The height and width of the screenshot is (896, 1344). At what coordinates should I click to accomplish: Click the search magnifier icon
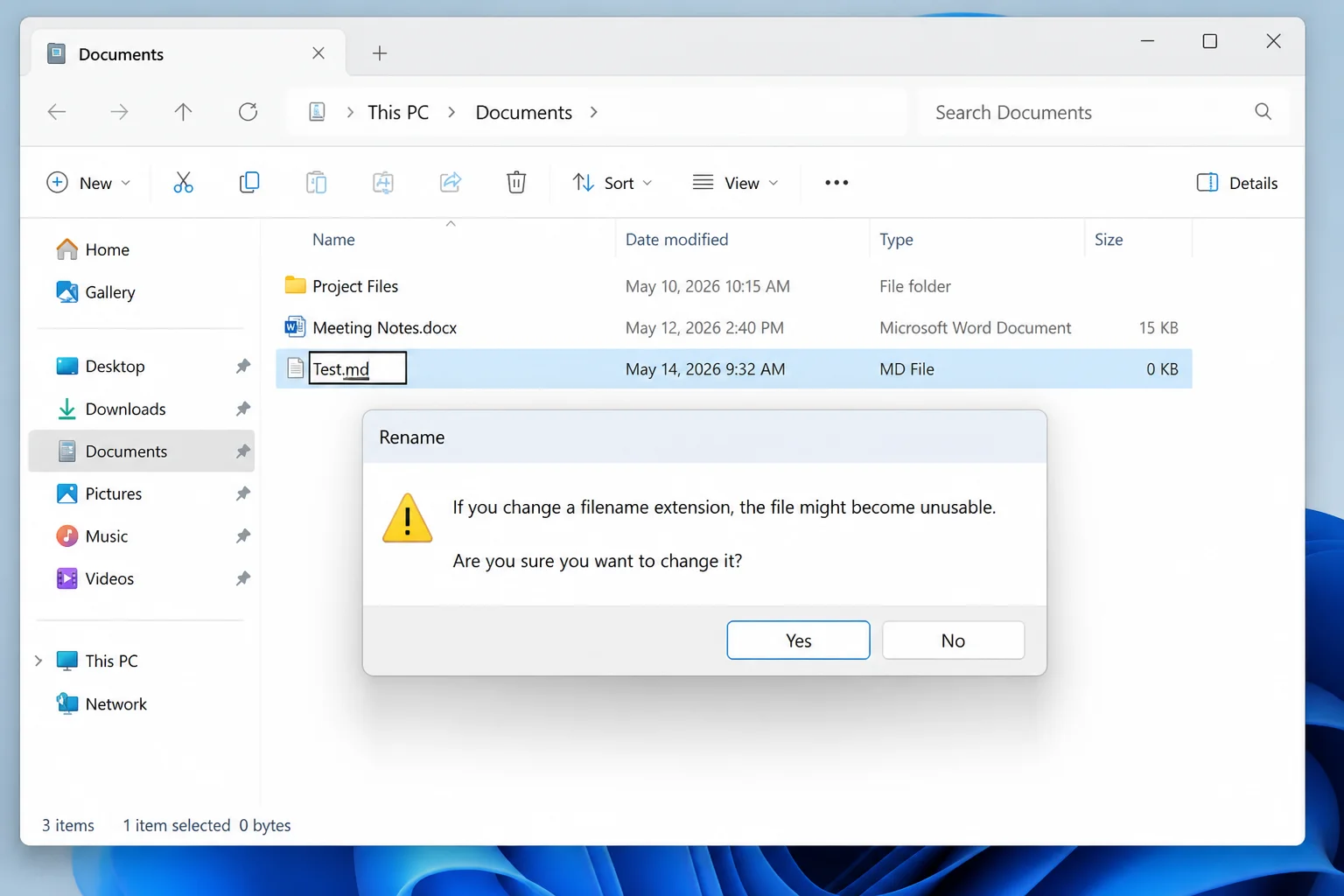coord(1263,112)
